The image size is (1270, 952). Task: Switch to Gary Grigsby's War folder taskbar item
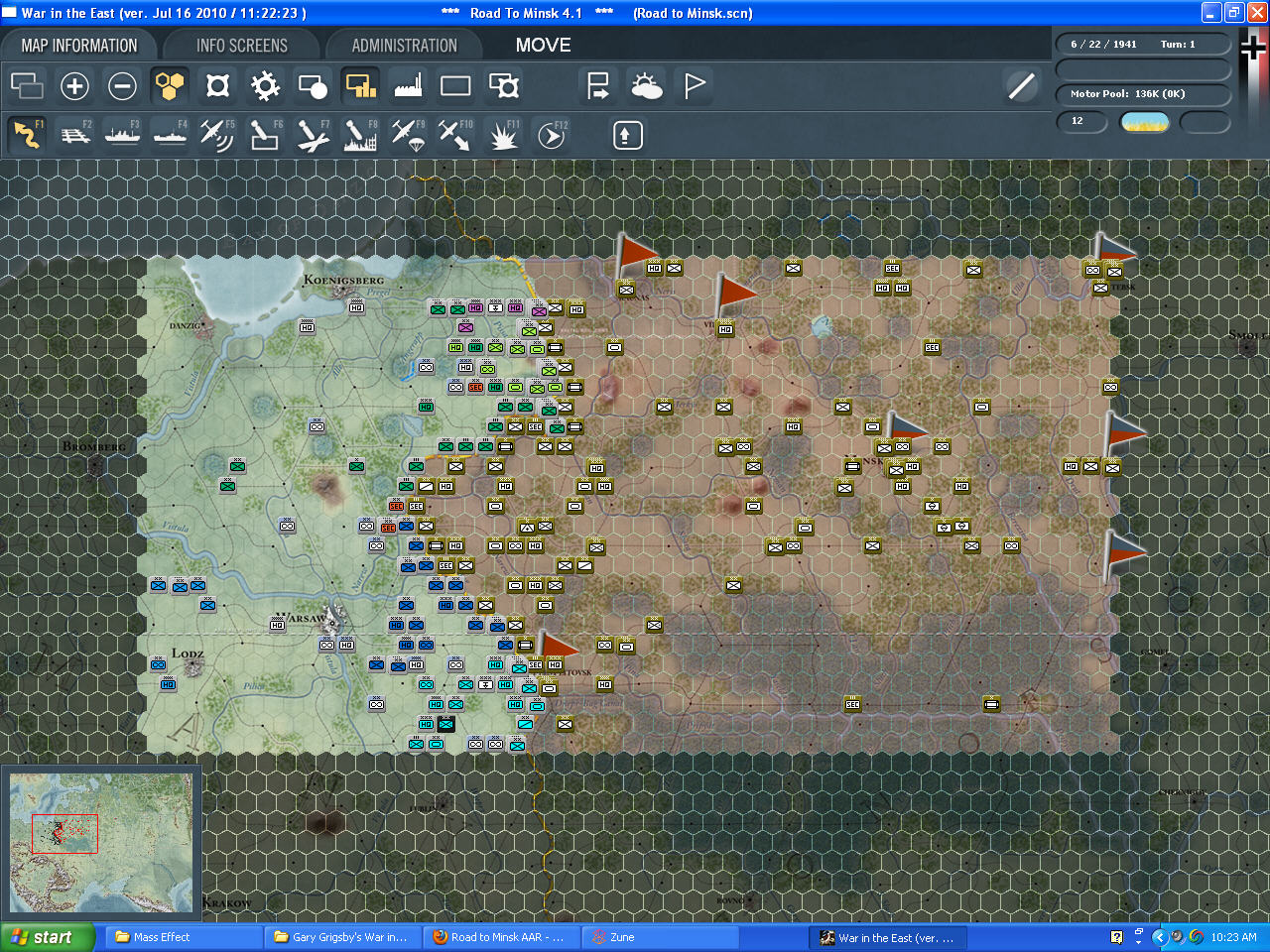(342, 937)
